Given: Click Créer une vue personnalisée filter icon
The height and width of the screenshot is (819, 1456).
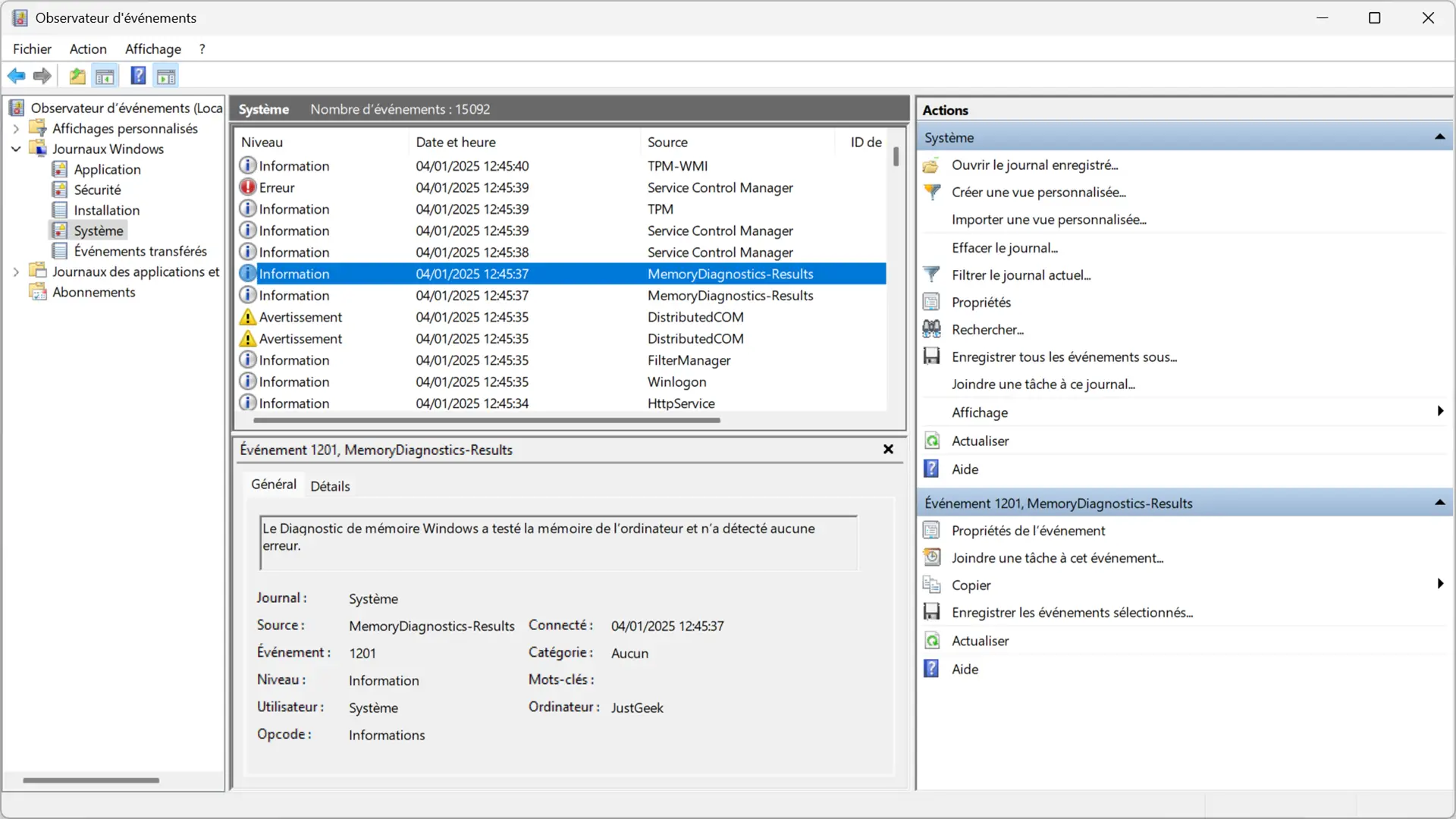Looking at the screenshot, I should [932, 192].
